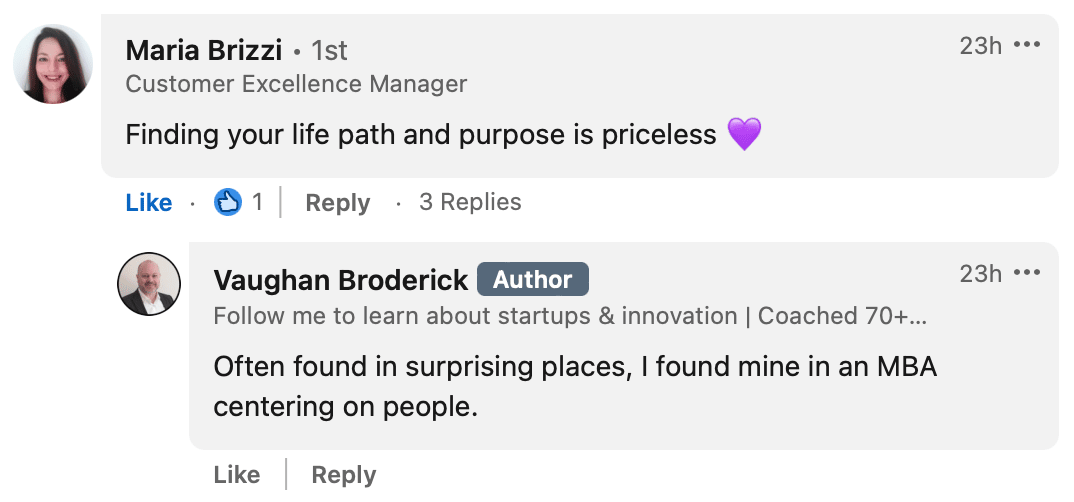Screen dimensions: 1074x502
Task: Click Vaughan's 'Follow me to learn about startups' headline
Action: click(x=571, y=316)
